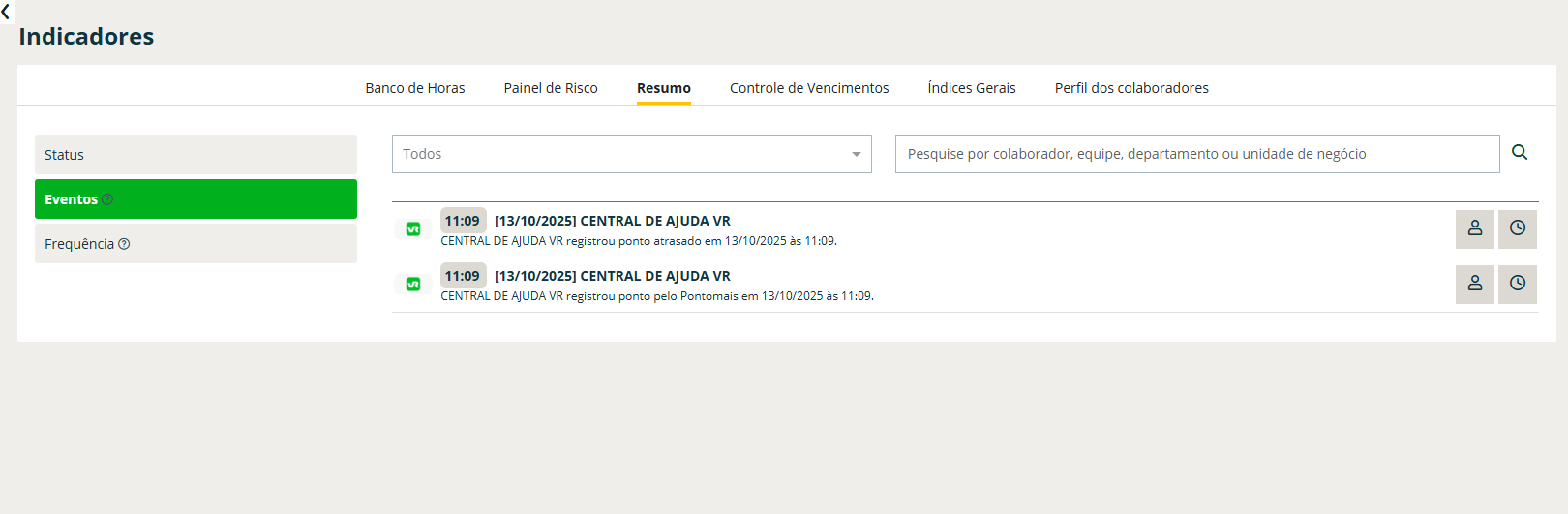Viewport: 1568px width, 514px height.
Task: Click the help icon next to Eventos
Action: 107,199
